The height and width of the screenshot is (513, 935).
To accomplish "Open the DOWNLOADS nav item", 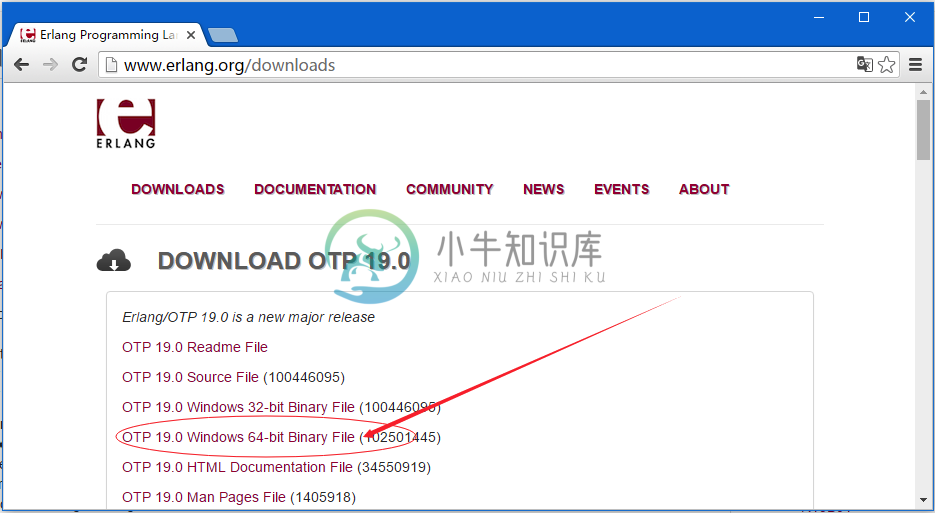I will 178,189.
